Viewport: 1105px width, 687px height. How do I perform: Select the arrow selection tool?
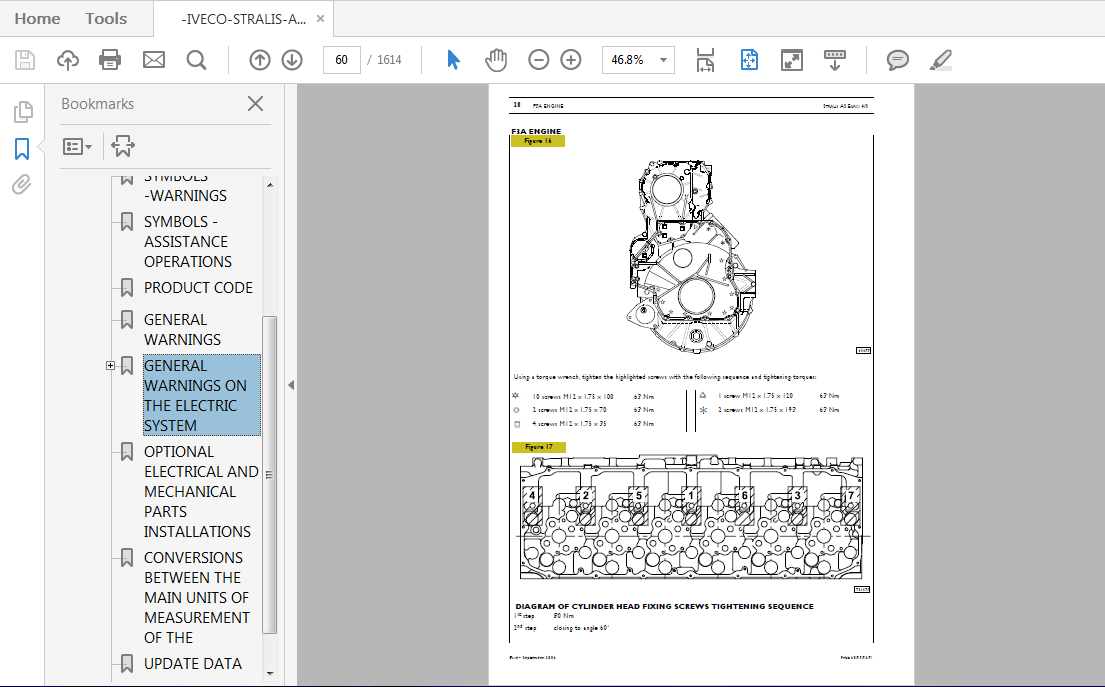coord(453,60)
